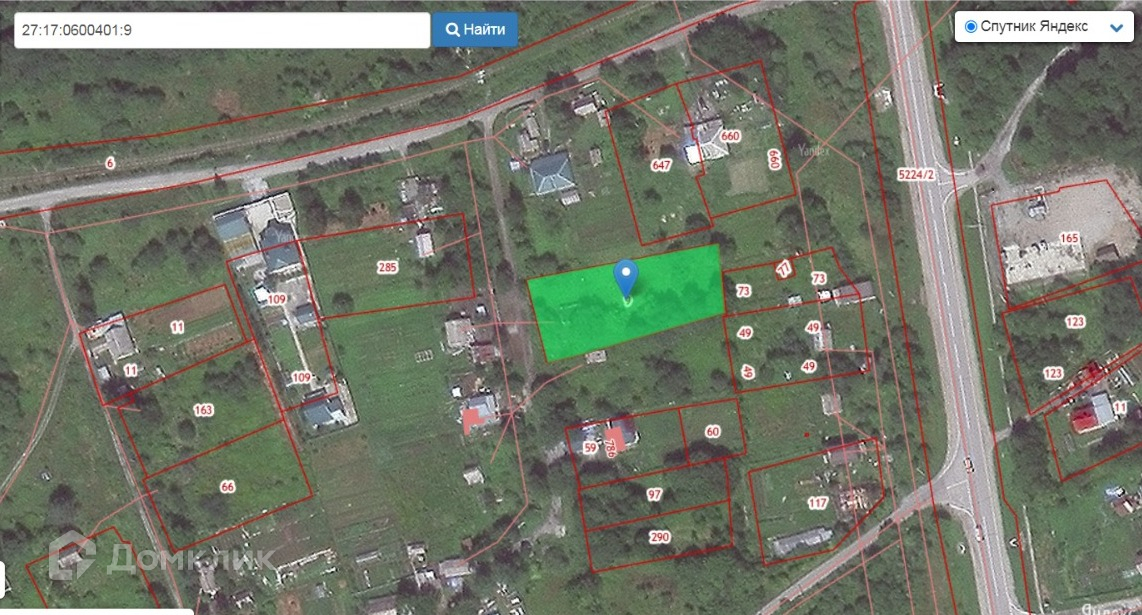Click parcel label 6 near railway
1142x615 pixels.
[110, 163]
